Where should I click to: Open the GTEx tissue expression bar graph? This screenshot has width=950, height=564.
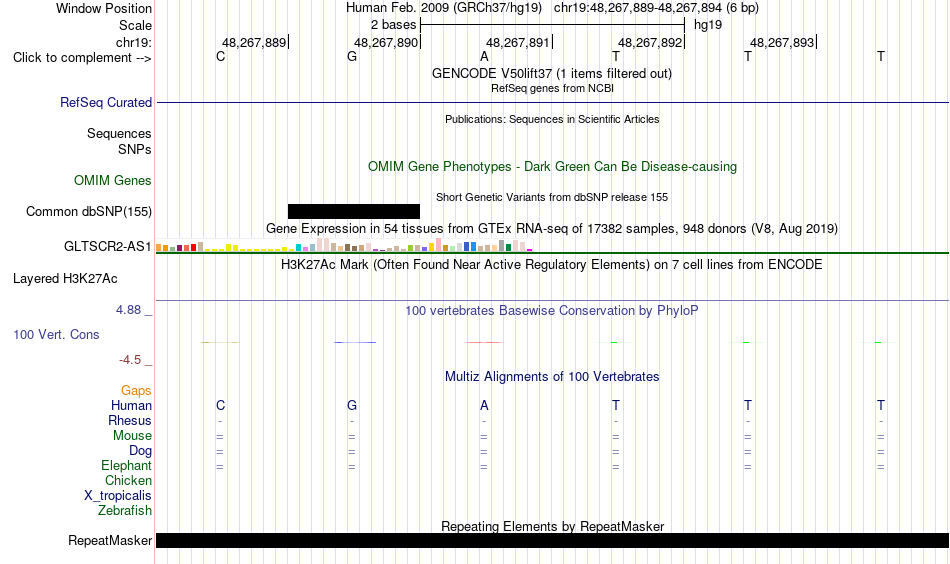tap(344, 245)
